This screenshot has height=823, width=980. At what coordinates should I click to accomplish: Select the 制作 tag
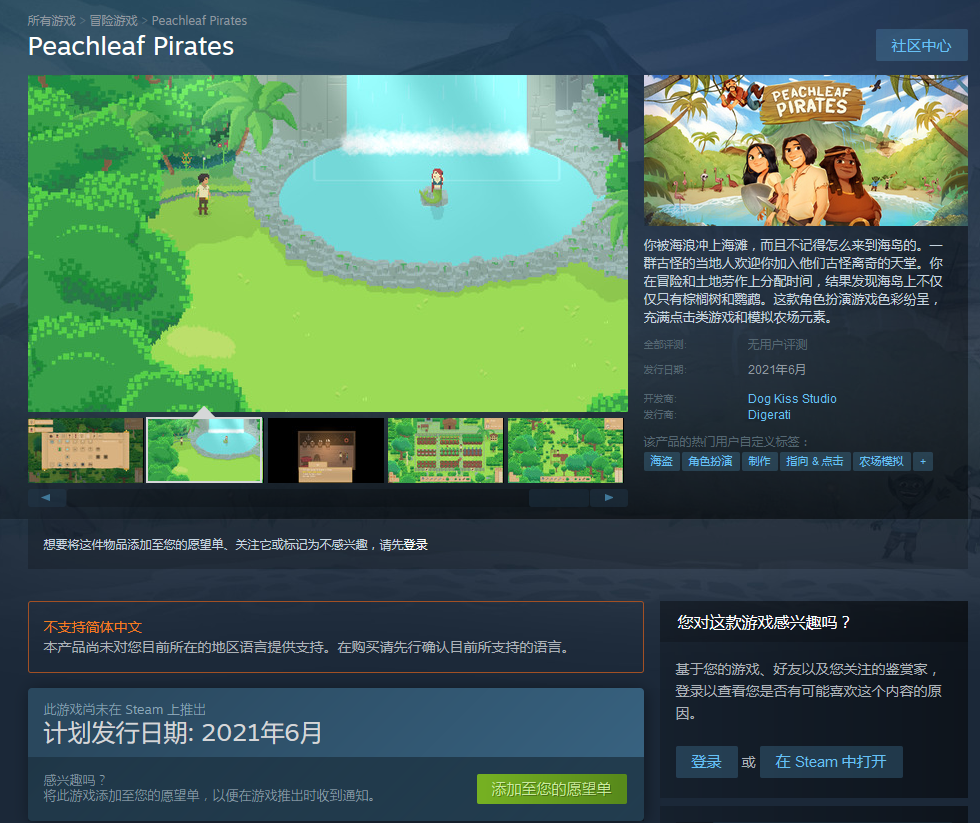pos(759,461)
